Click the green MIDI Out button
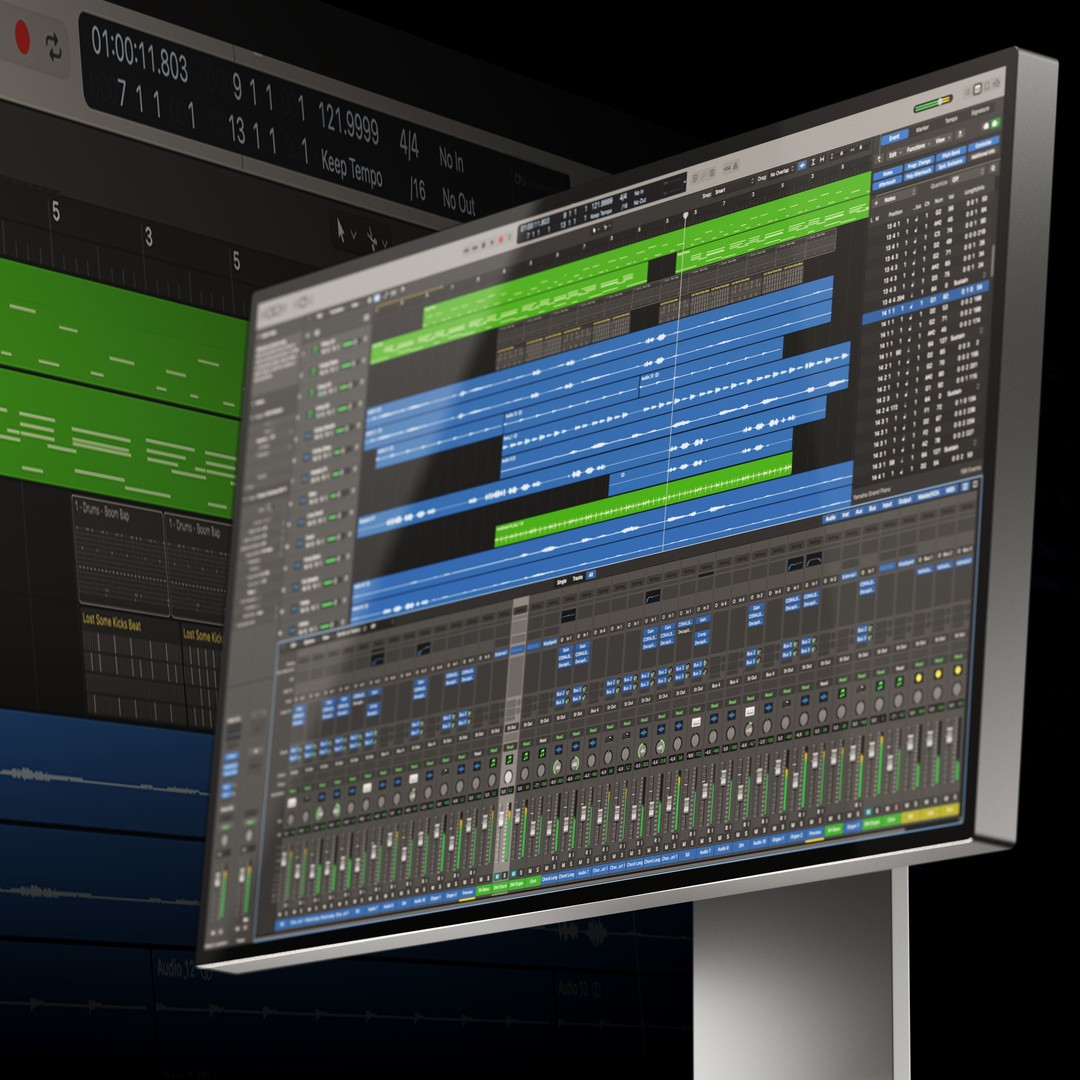The width and height of the screenshot is (1080, 1080). tap(995, 123)
